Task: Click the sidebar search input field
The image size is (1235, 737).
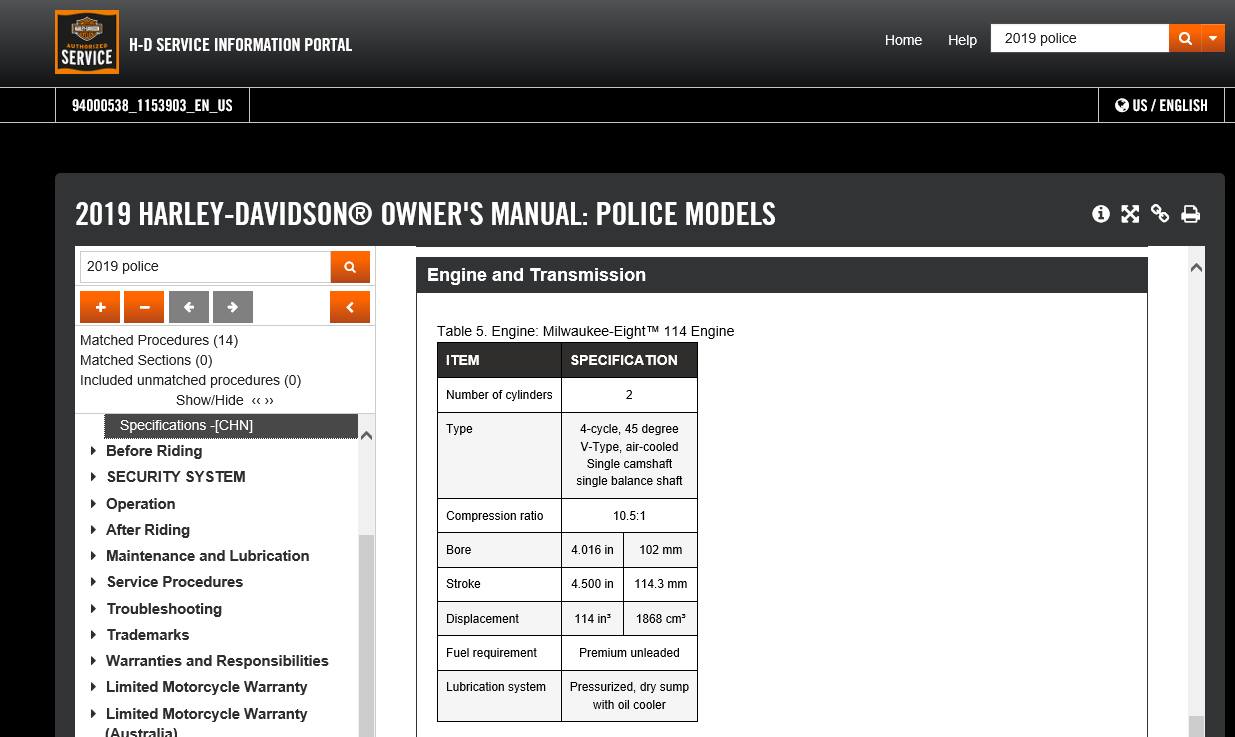Action: 204,267
